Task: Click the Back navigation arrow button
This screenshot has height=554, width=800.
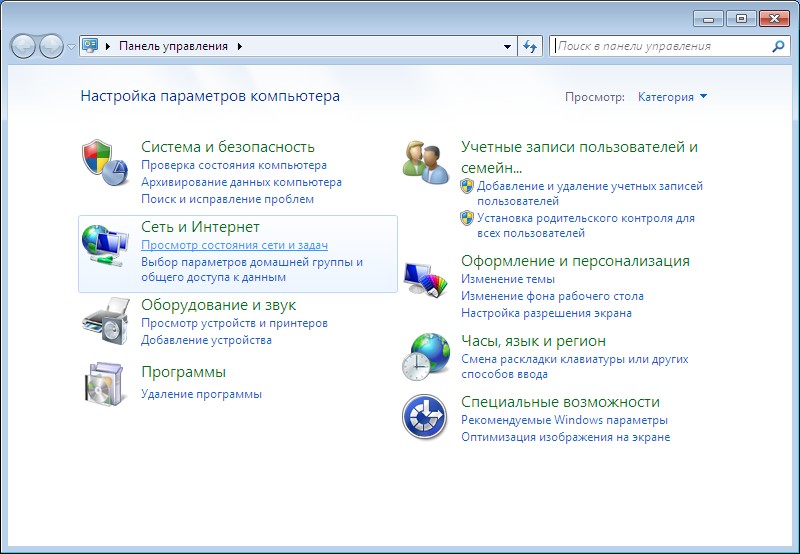Action: click(x=23, y=46)
